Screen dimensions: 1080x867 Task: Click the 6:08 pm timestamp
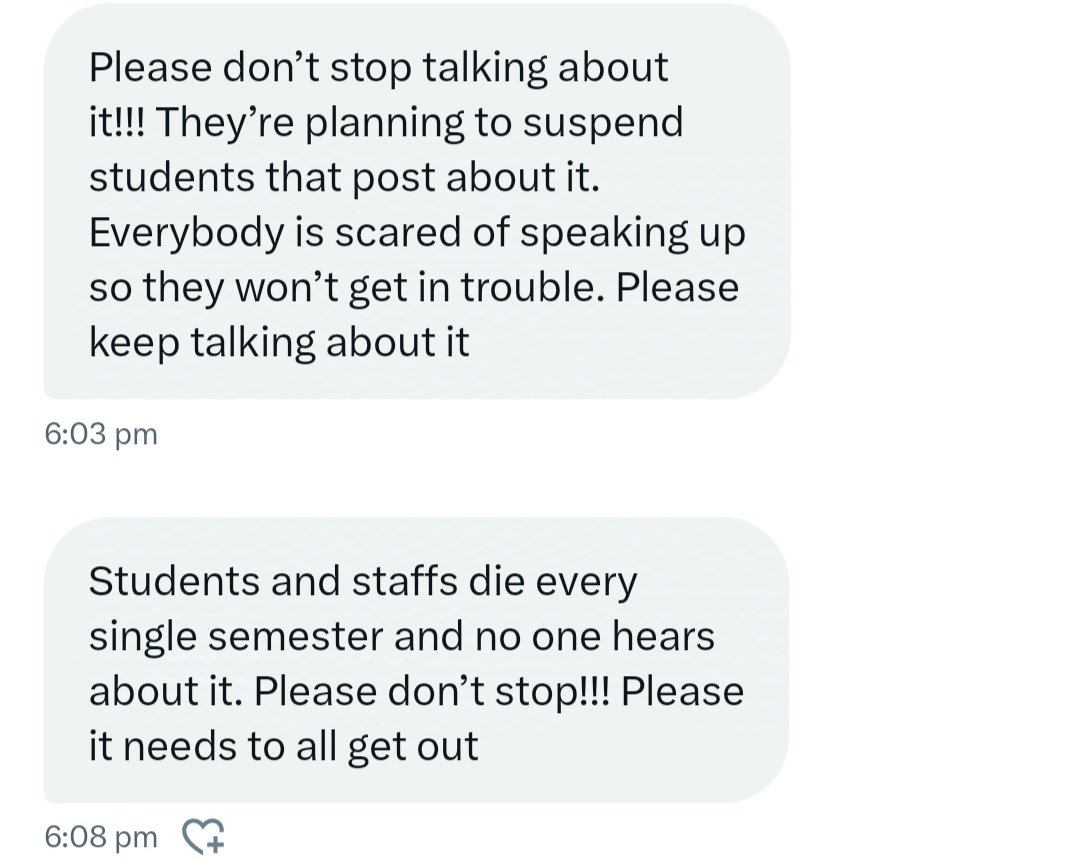click(x=101, y=836)
